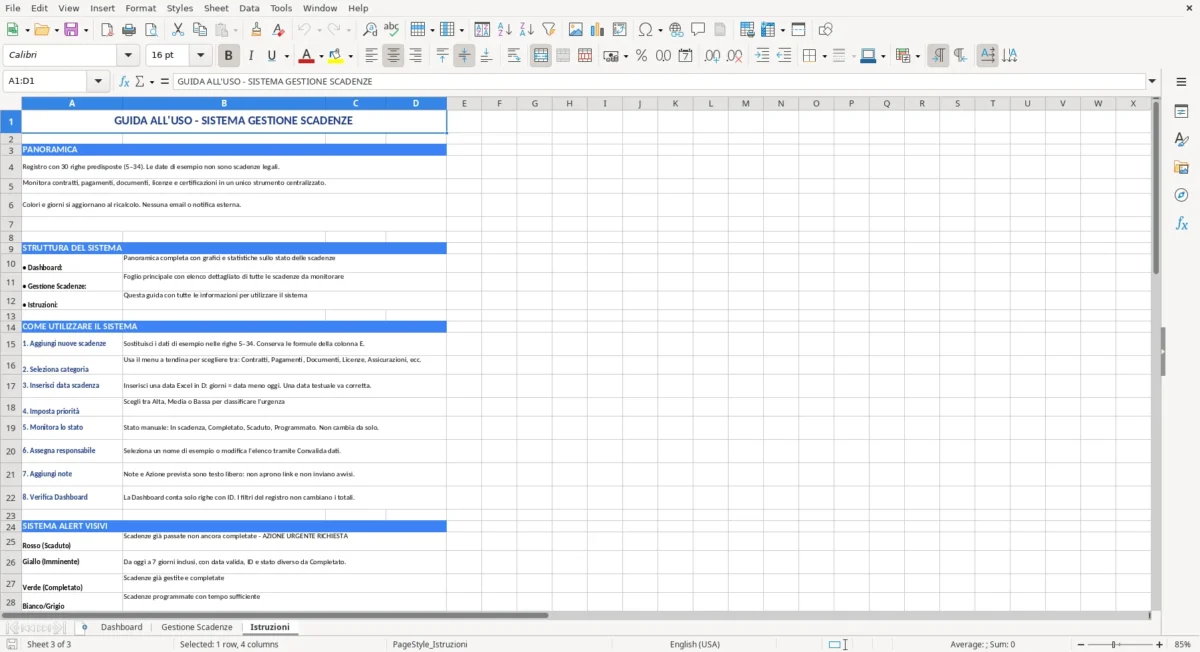Insert Chart icon in toolbar

pyautogui.click(x=598, y=30)
